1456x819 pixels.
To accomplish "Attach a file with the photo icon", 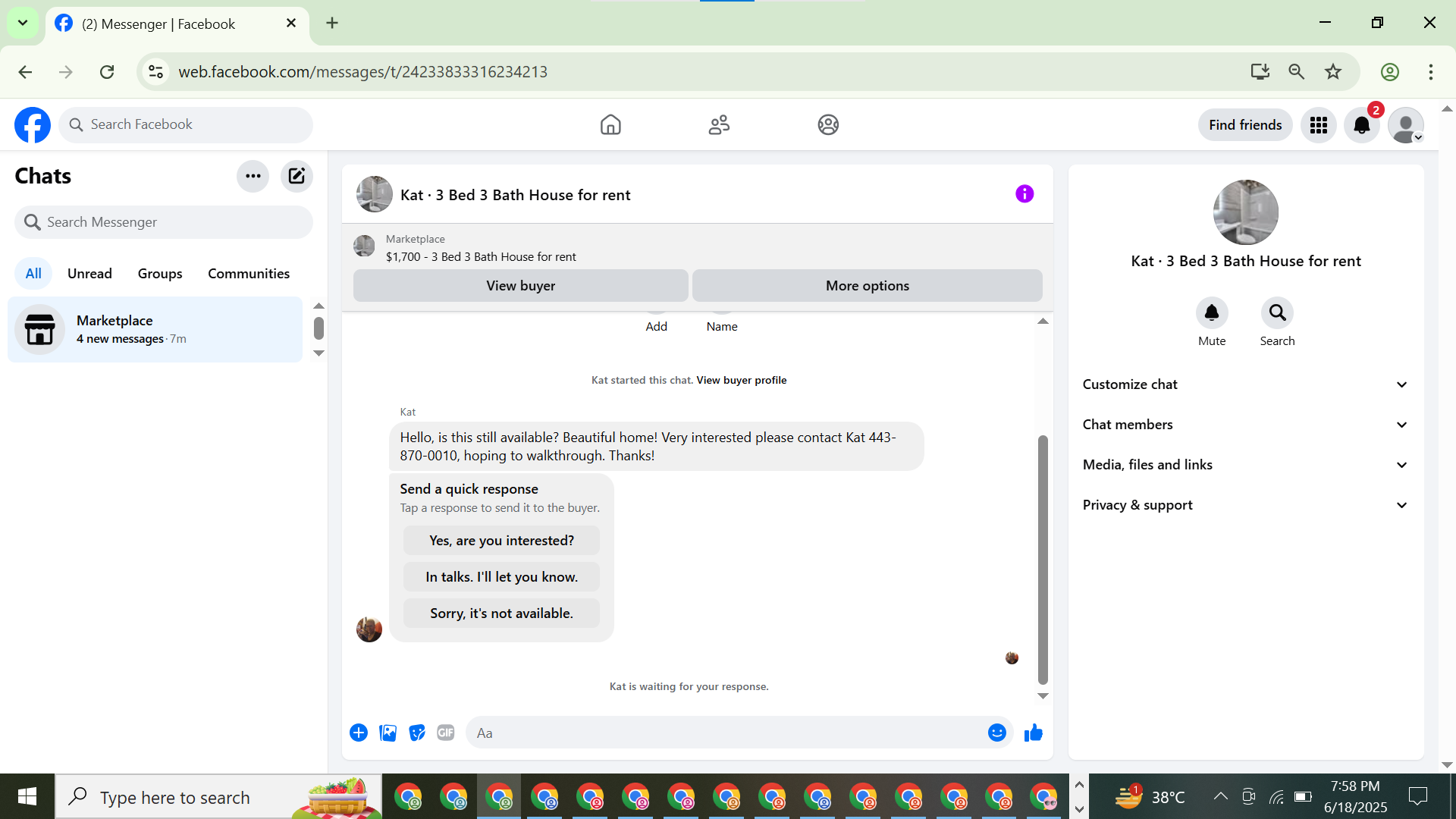I will tap(388, 733).
